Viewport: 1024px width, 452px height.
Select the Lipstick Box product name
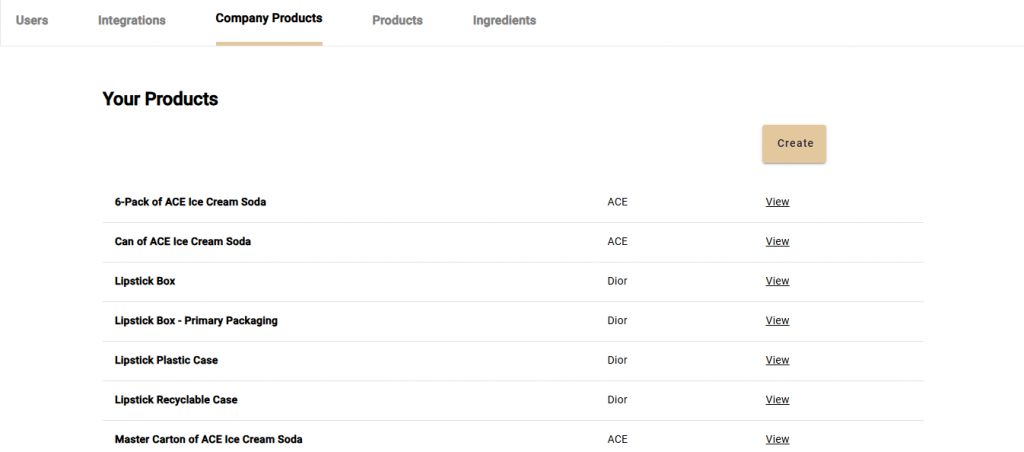[x=145, y=281]
